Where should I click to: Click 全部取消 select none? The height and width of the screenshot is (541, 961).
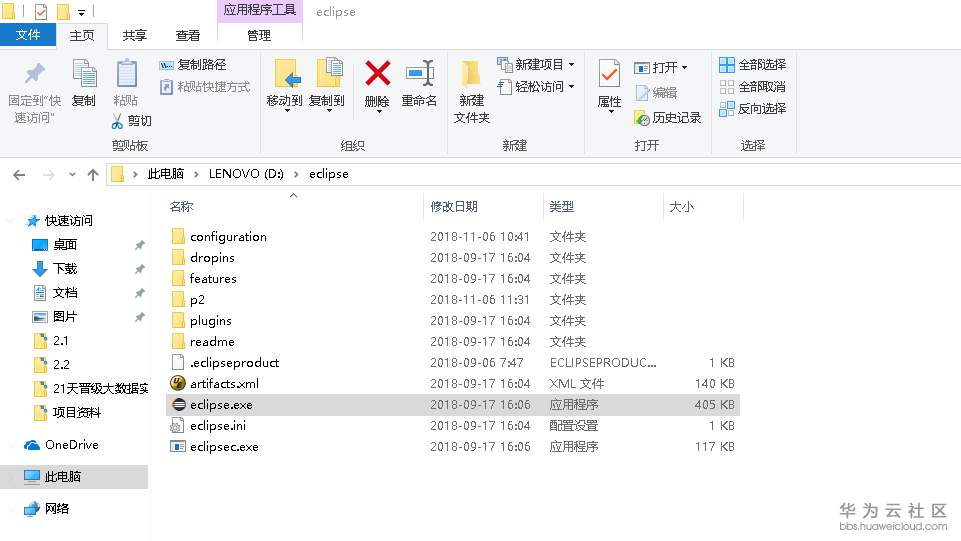[x=753, y=86]
